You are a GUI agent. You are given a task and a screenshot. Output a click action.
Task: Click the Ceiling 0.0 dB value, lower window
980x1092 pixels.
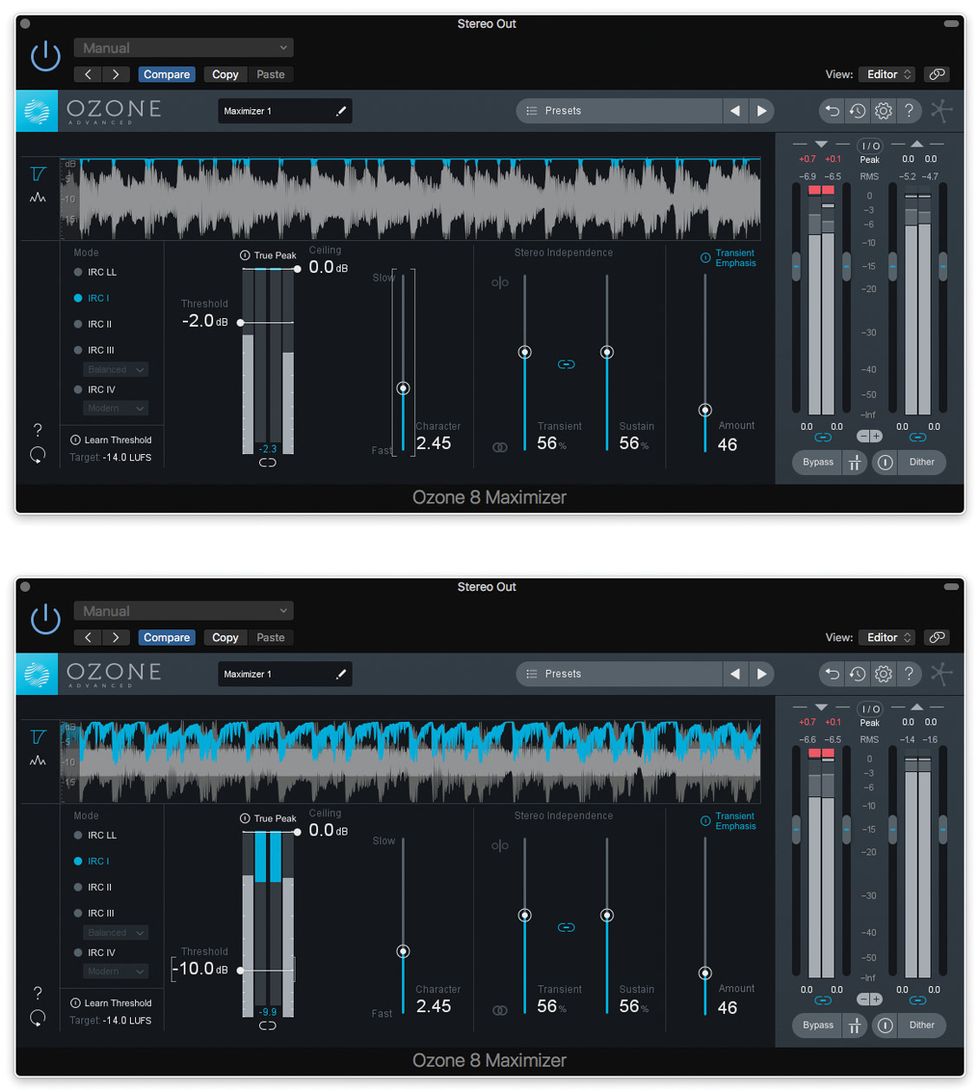[x=328, y=830]
